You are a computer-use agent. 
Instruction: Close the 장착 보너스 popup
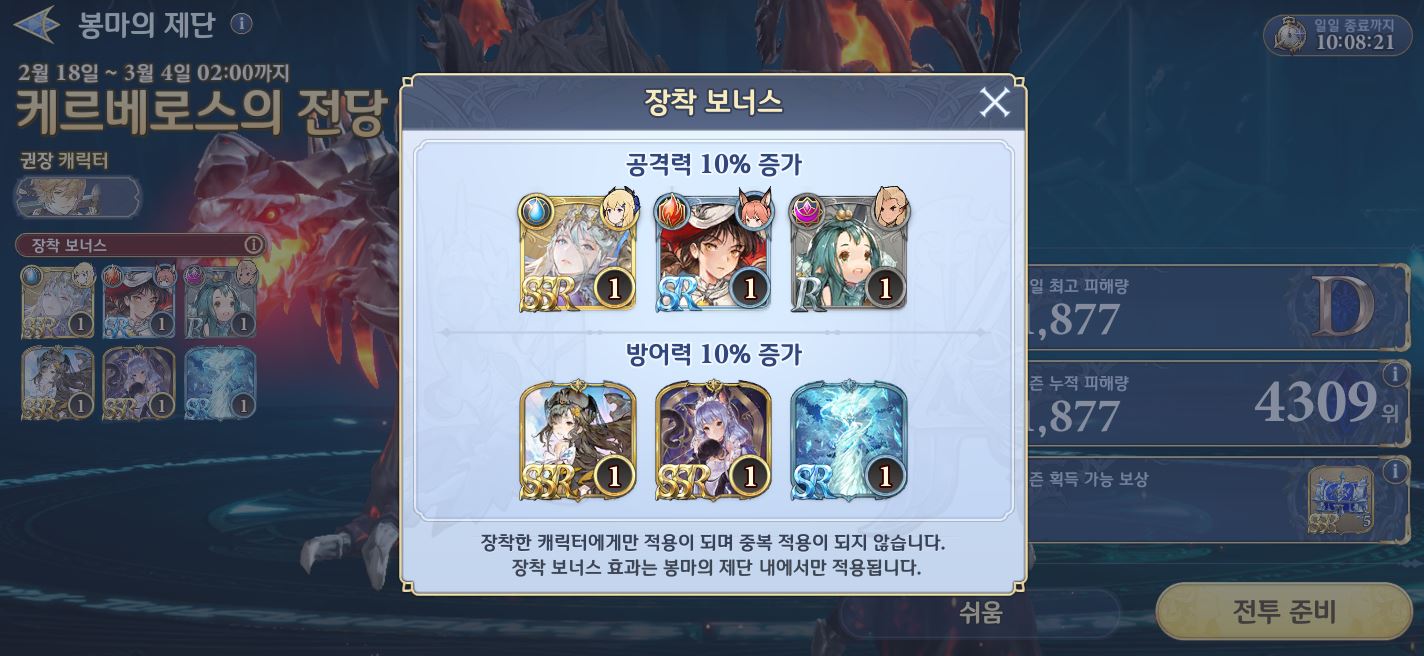[994, 103]
